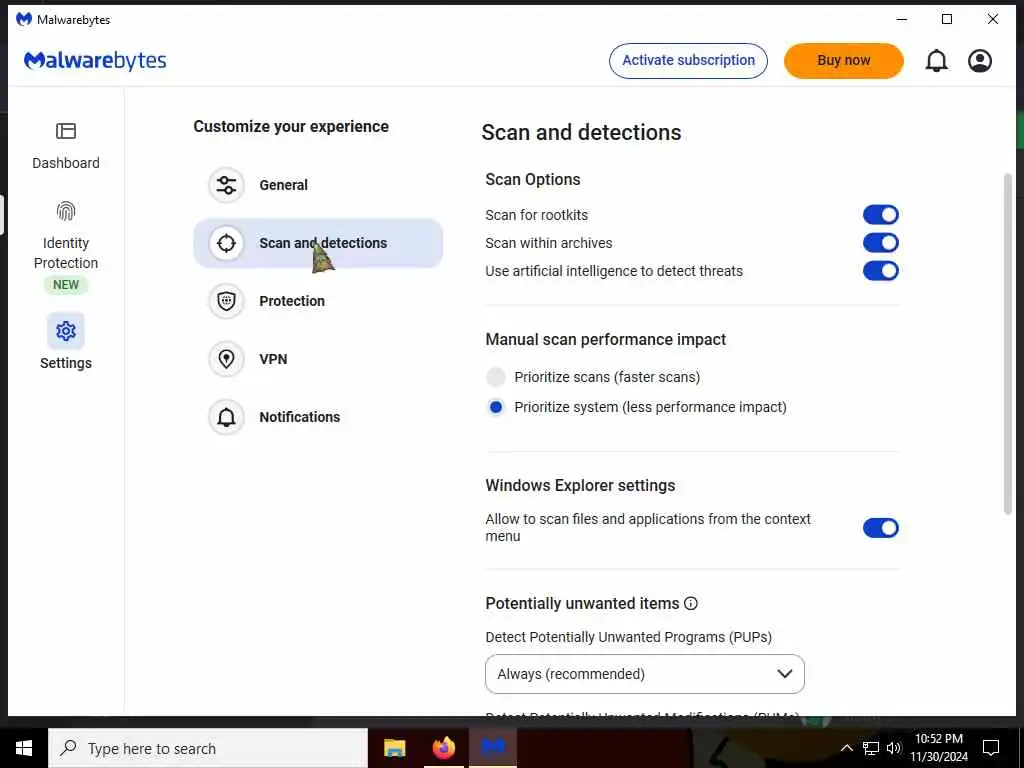1024x768 pixels.
Task: Open the network icon in system tray
Action: pos(871,748)
